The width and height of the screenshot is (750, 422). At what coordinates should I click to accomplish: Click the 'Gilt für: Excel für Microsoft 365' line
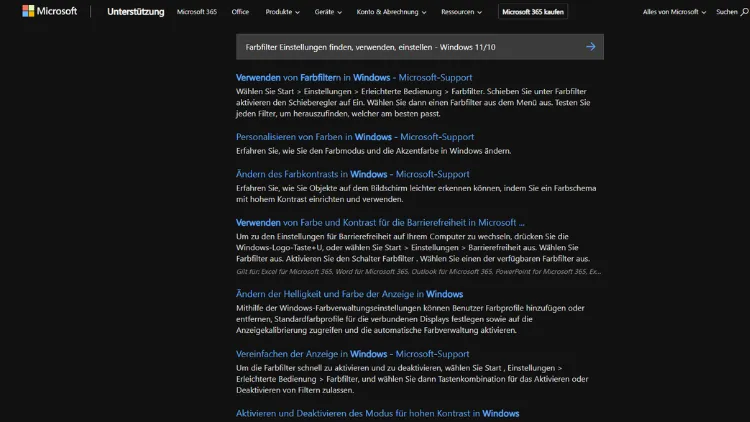(419, 271)
